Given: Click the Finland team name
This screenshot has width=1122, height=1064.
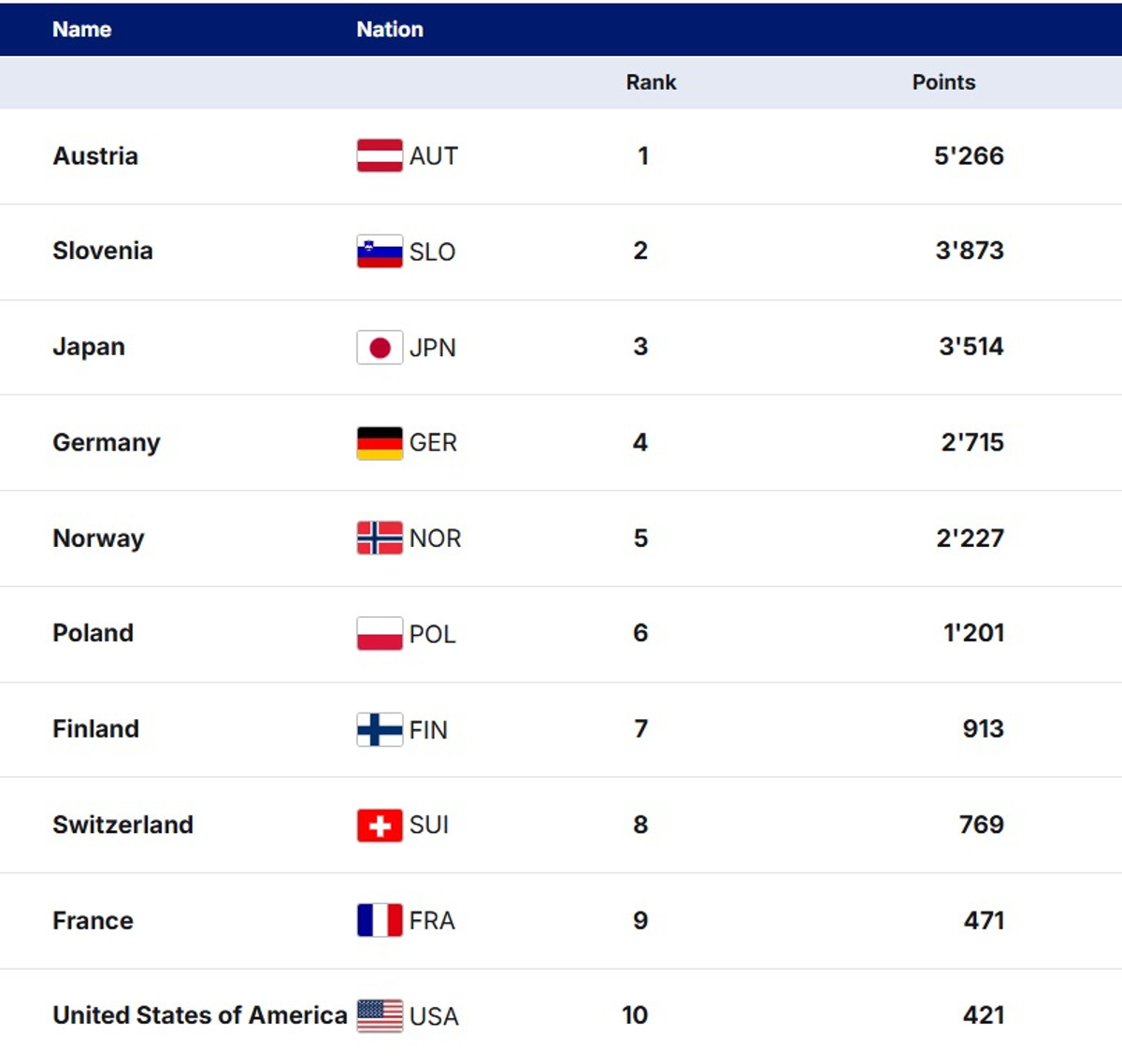Looking at the screenshot, I should point(95,729).
